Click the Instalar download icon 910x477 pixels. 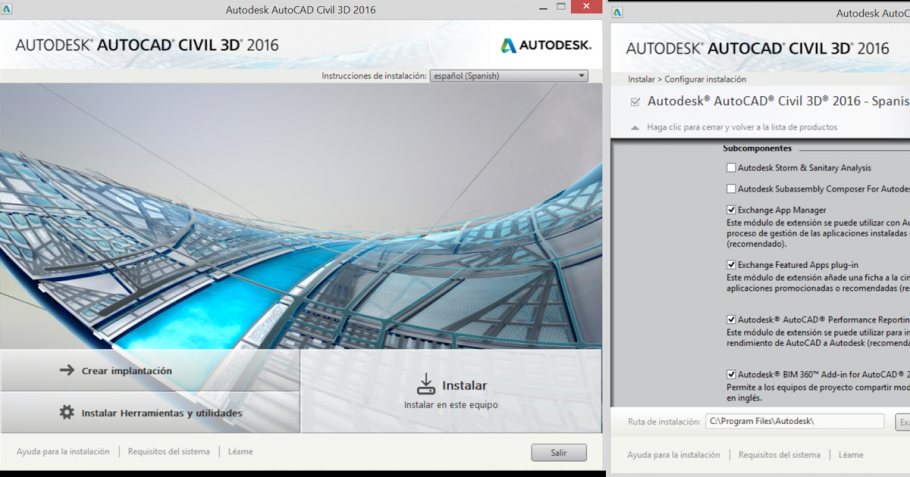coord(426,384)
